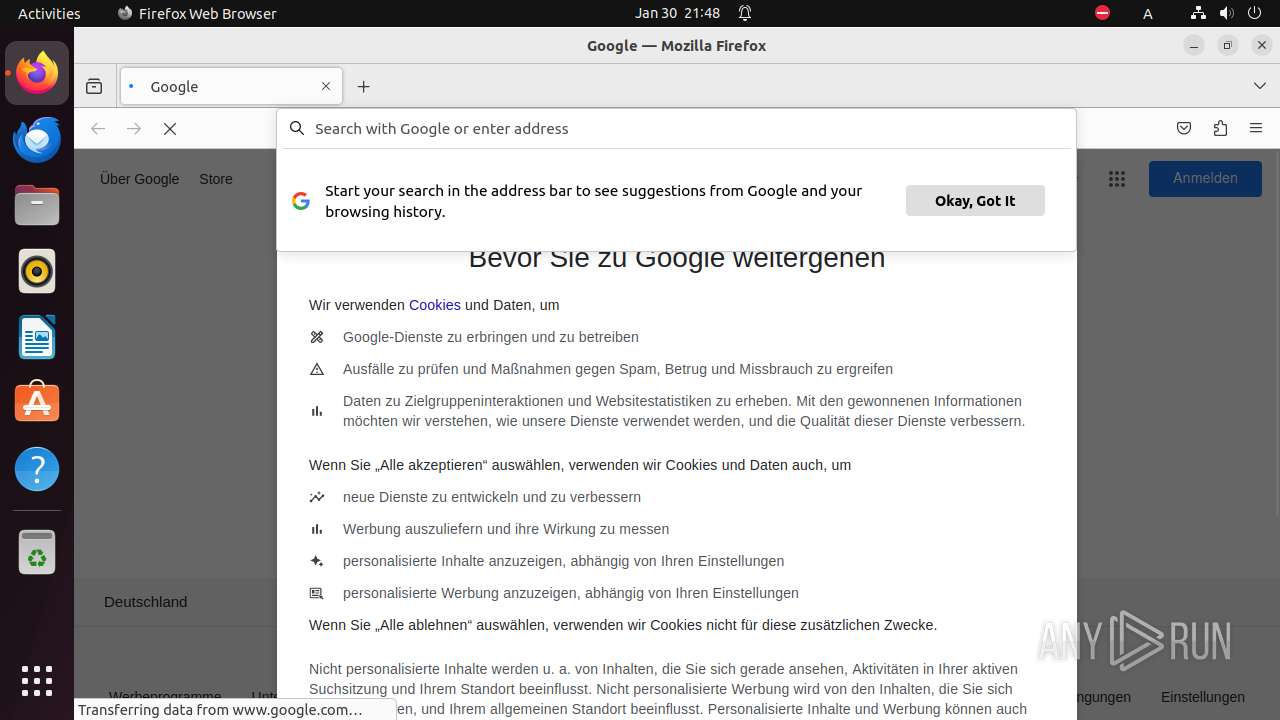Go back one page

click(98, 129)
